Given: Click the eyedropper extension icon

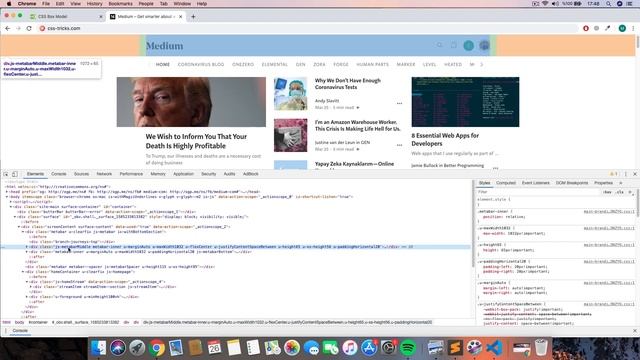Looking at the screenshot, I should (608, 28).
